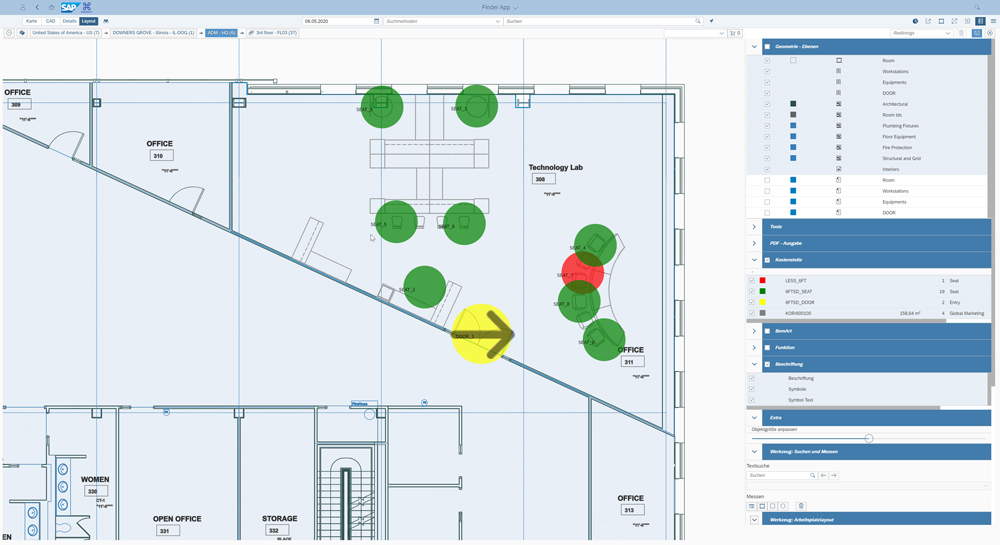The height and width of the screenshot is (545, 1000).
Task: Go back using the header back arrow
Action: tap(37, 7)
